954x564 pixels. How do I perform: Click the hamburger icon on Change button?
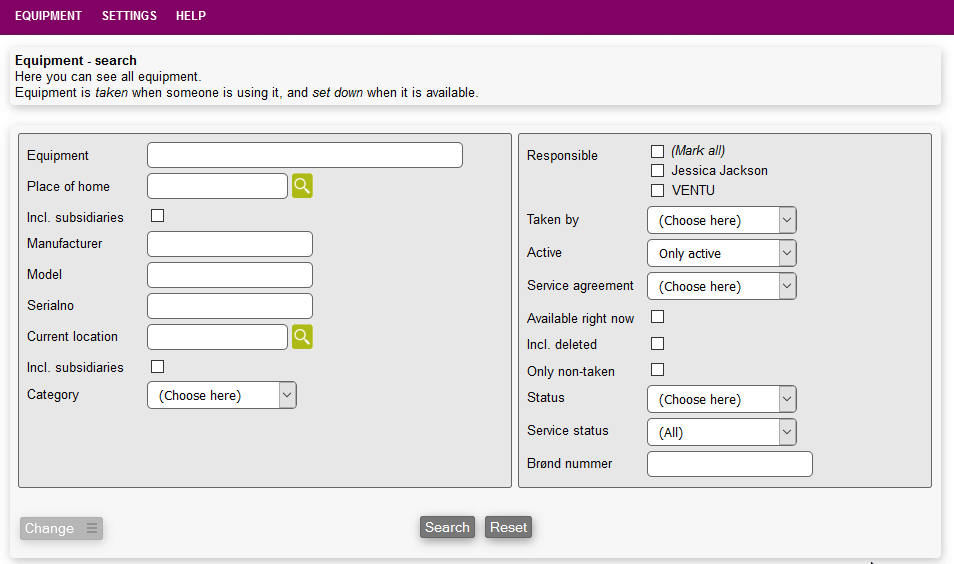pyautogui.click(x=92, y=528)
